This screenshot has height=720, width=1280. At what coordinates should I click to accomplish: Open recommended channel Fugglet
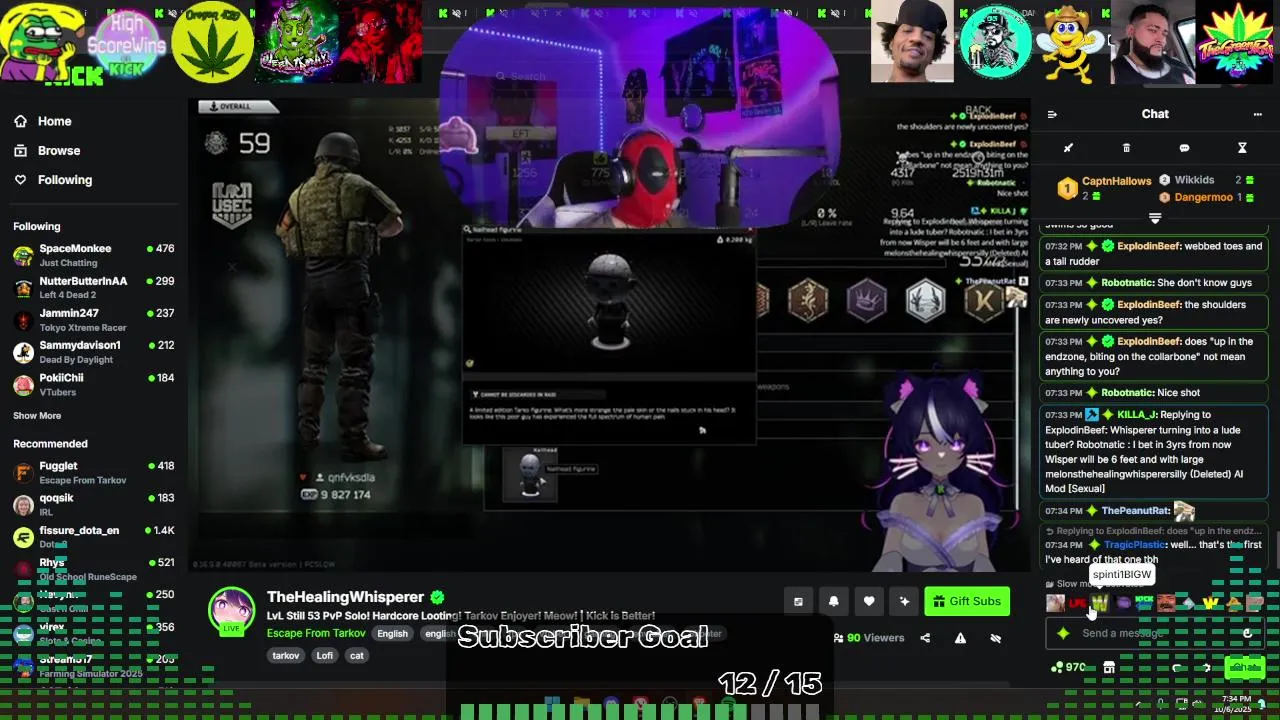coord(93,472)
